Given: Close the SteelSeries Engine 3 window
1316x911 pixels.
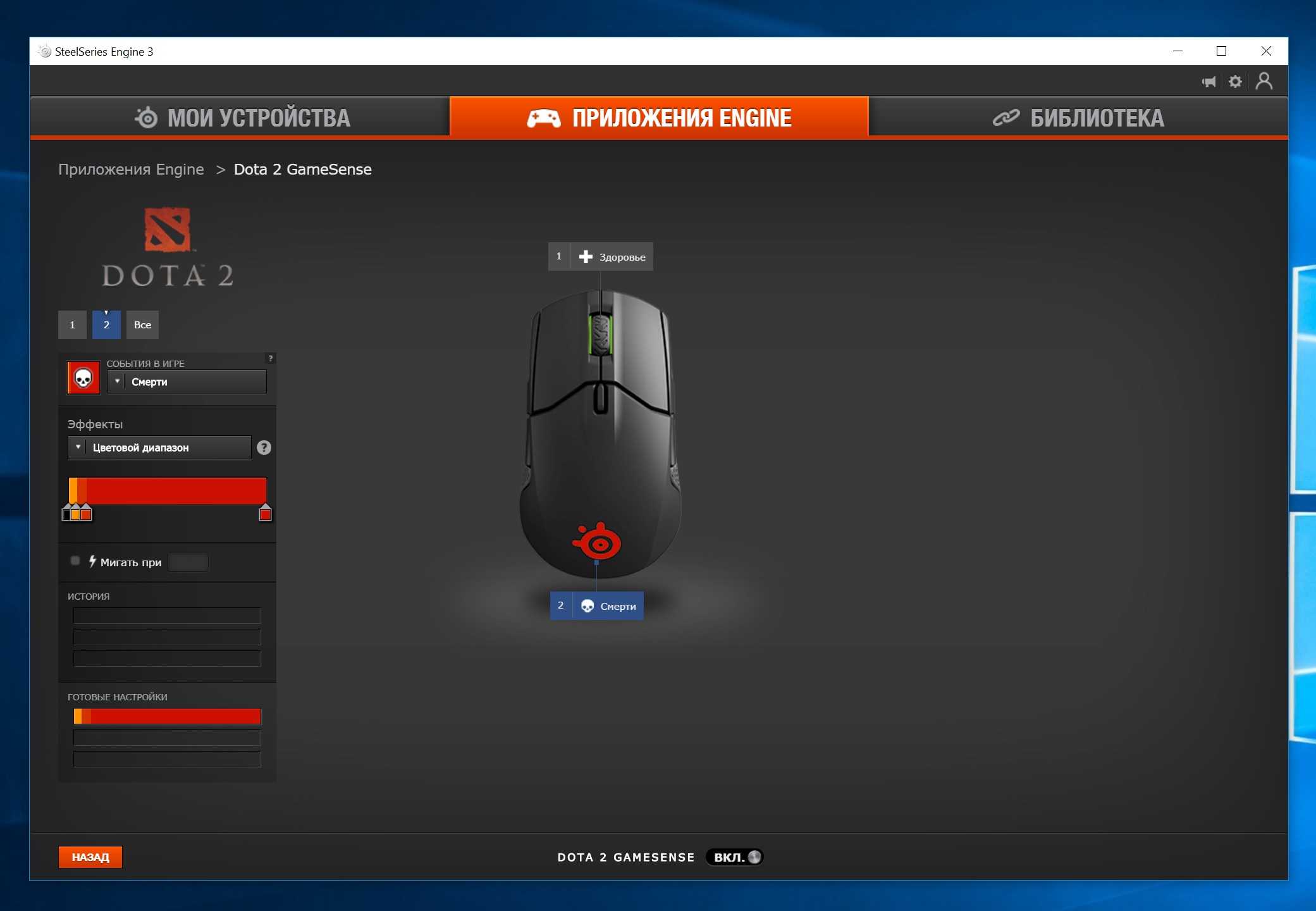Looking at the screenshot, I should (x=1266, y=51).
